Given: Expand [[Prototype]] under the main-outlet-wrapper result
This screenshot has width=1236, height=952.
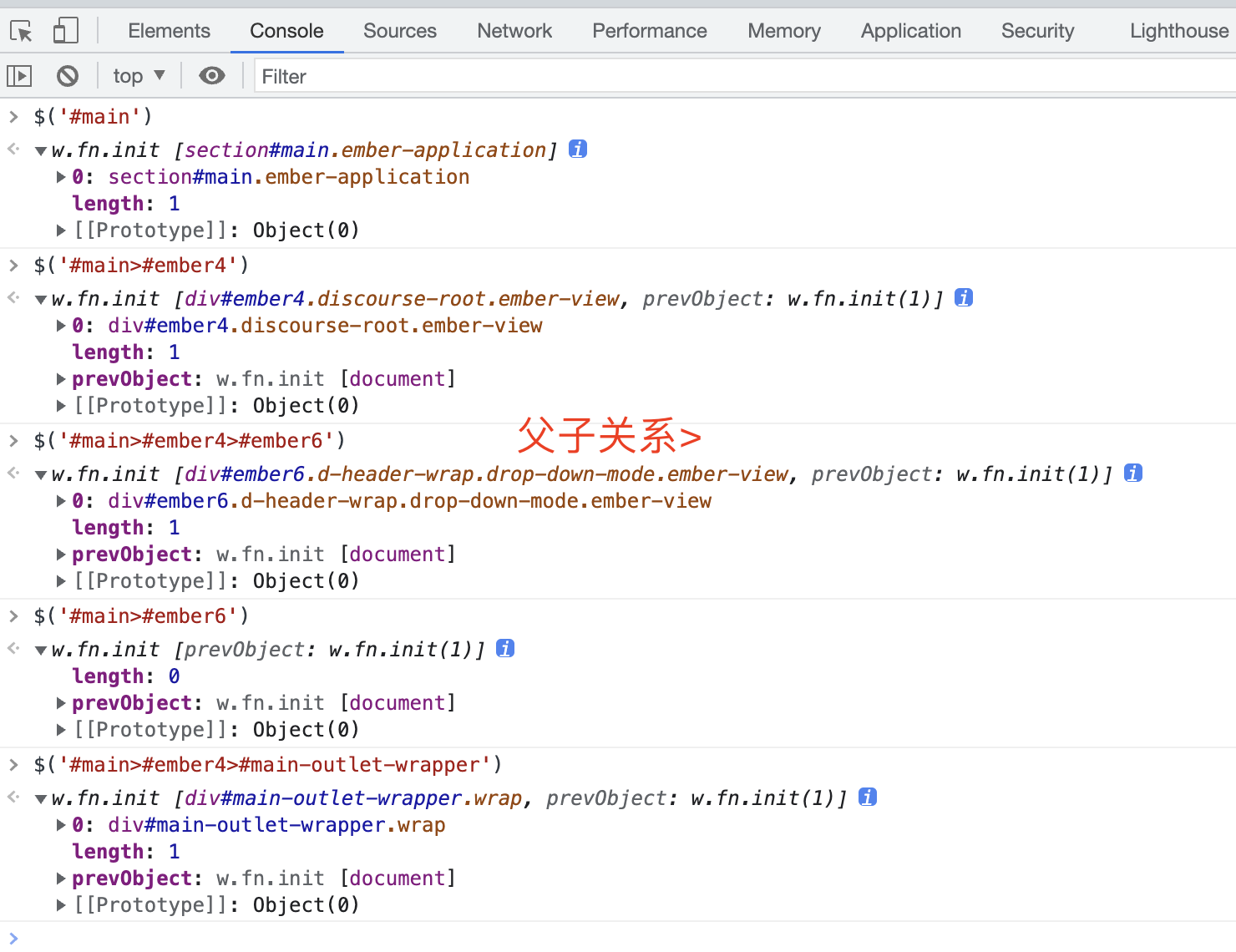Looking at the screenshot, I should pos(61,905).
